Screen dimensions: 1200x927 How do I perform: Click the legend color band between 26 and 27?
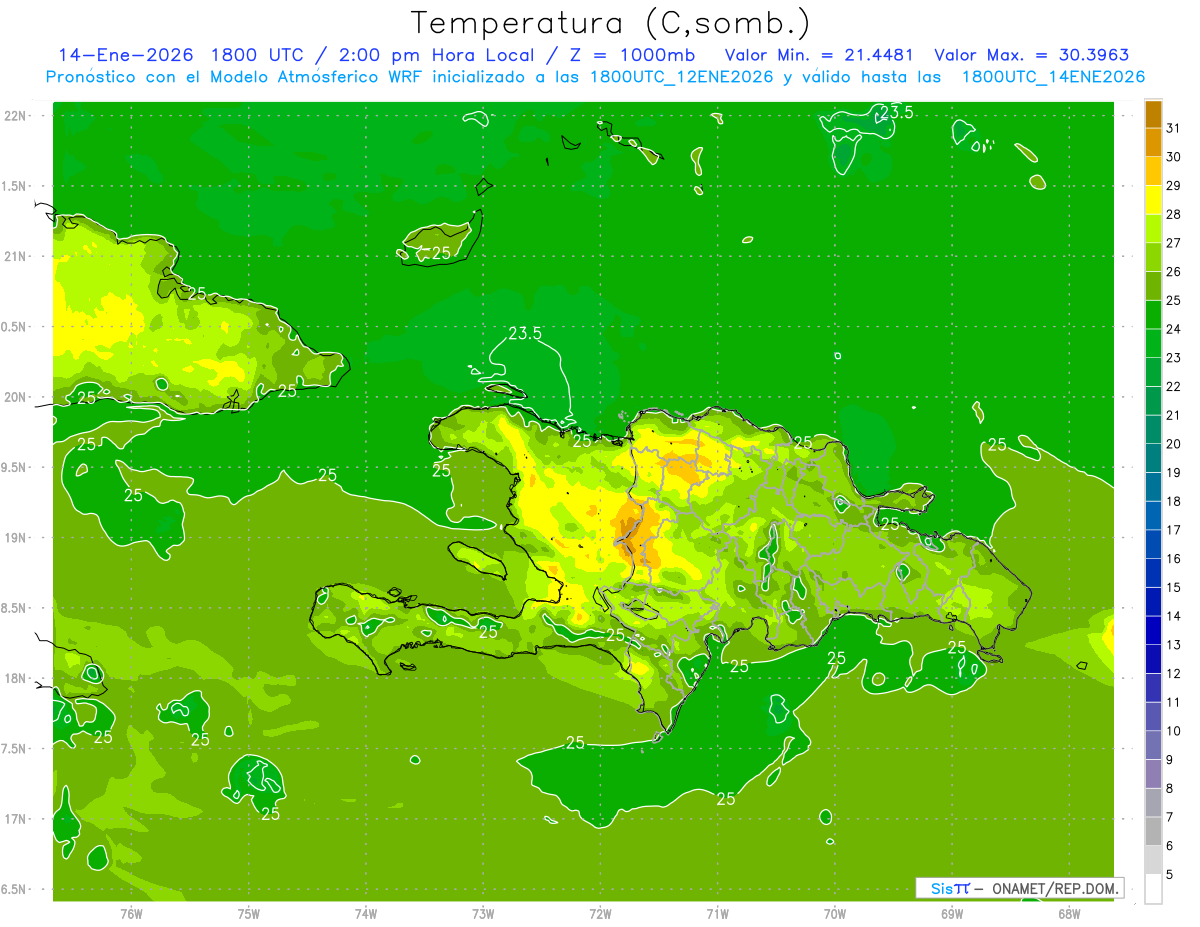(x=1153, y=258)
